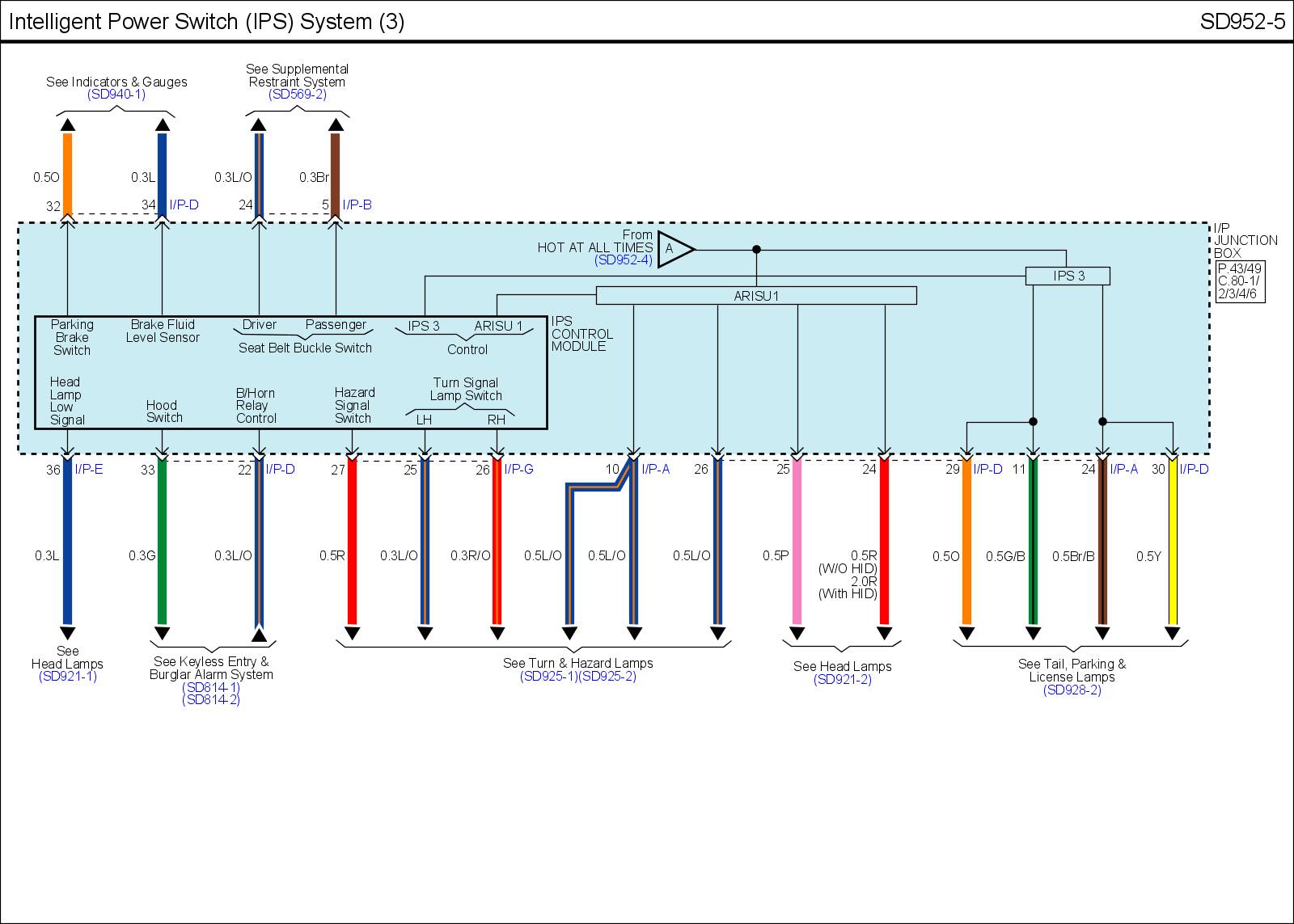
Task: Open the SD940-1 Indicators & Gauges reference
Action: 116,95
